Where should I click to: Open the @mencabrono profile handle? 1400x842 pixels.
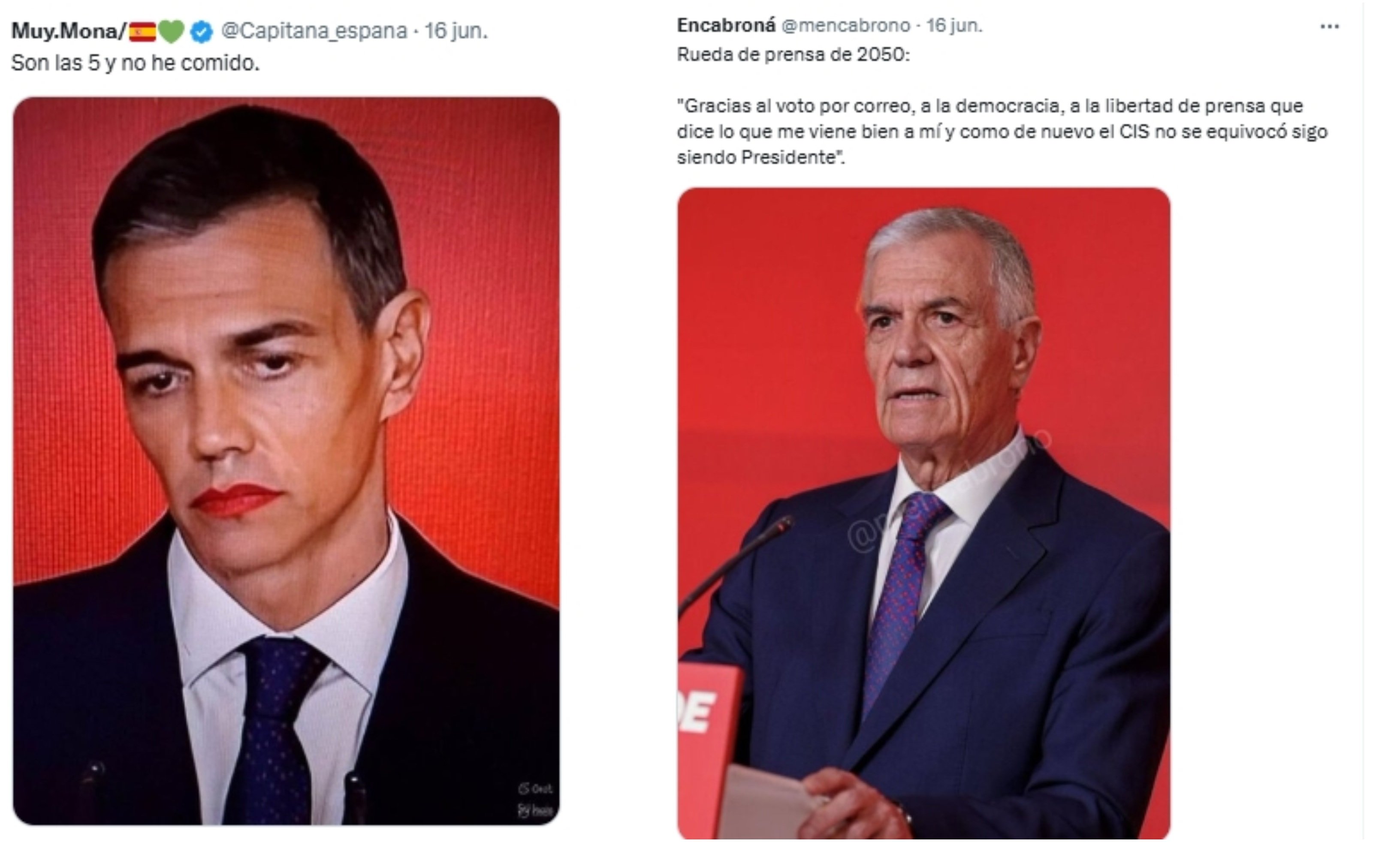pyautogui.click(x=845, y=26)
